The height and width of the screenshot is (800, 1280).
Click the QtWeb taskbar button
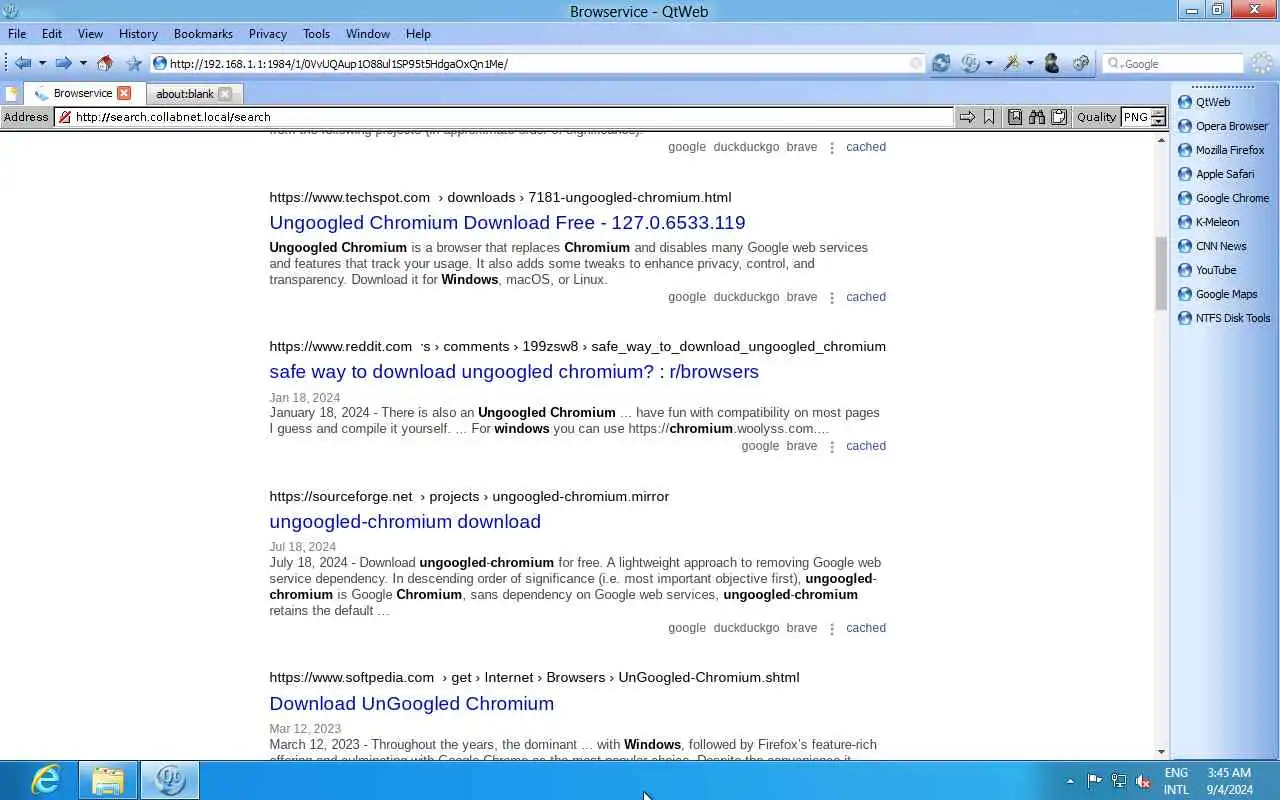pos(169,780)
